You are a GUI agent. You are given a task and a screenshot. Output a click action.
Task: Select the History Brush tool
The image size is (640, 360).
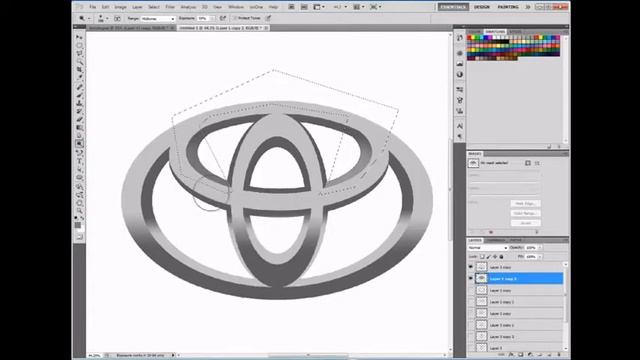79,111
